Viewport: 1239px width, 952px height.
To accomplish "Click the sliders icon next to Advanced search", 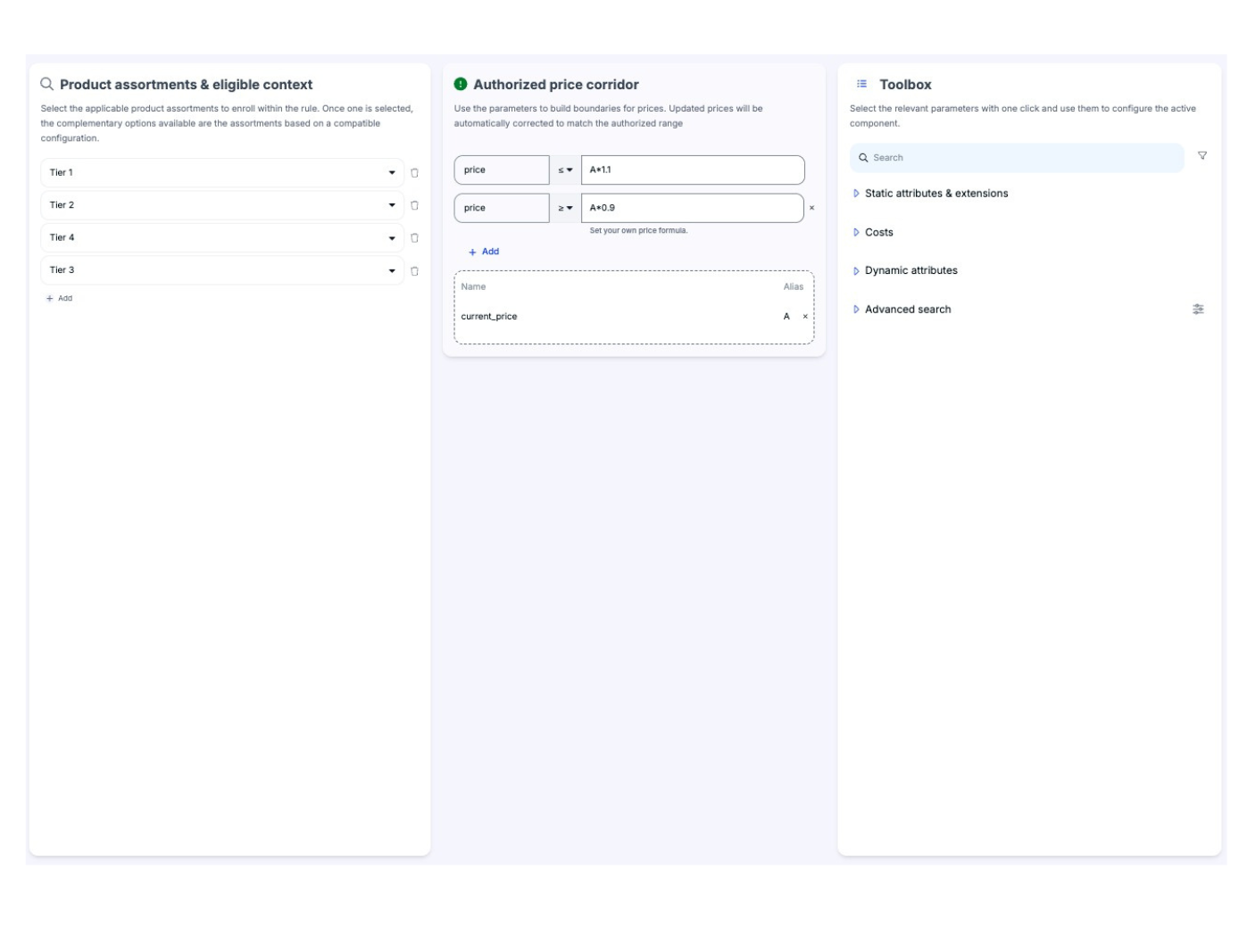I will 1199,308.
